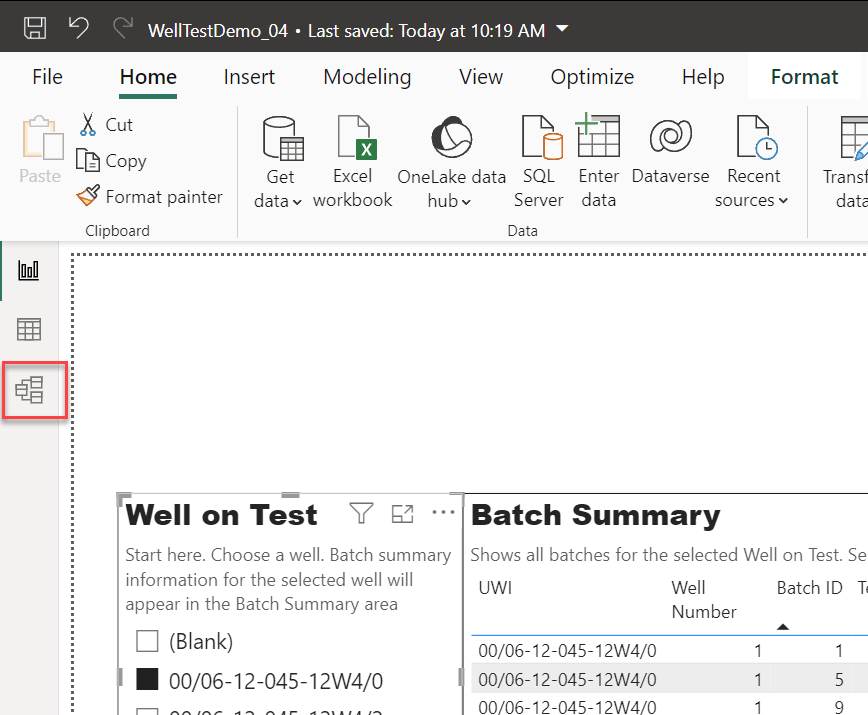This screenshot has height=715, width=868.
Task: Open the Modeling ribbon tab
Action: (x=367, y=77)
